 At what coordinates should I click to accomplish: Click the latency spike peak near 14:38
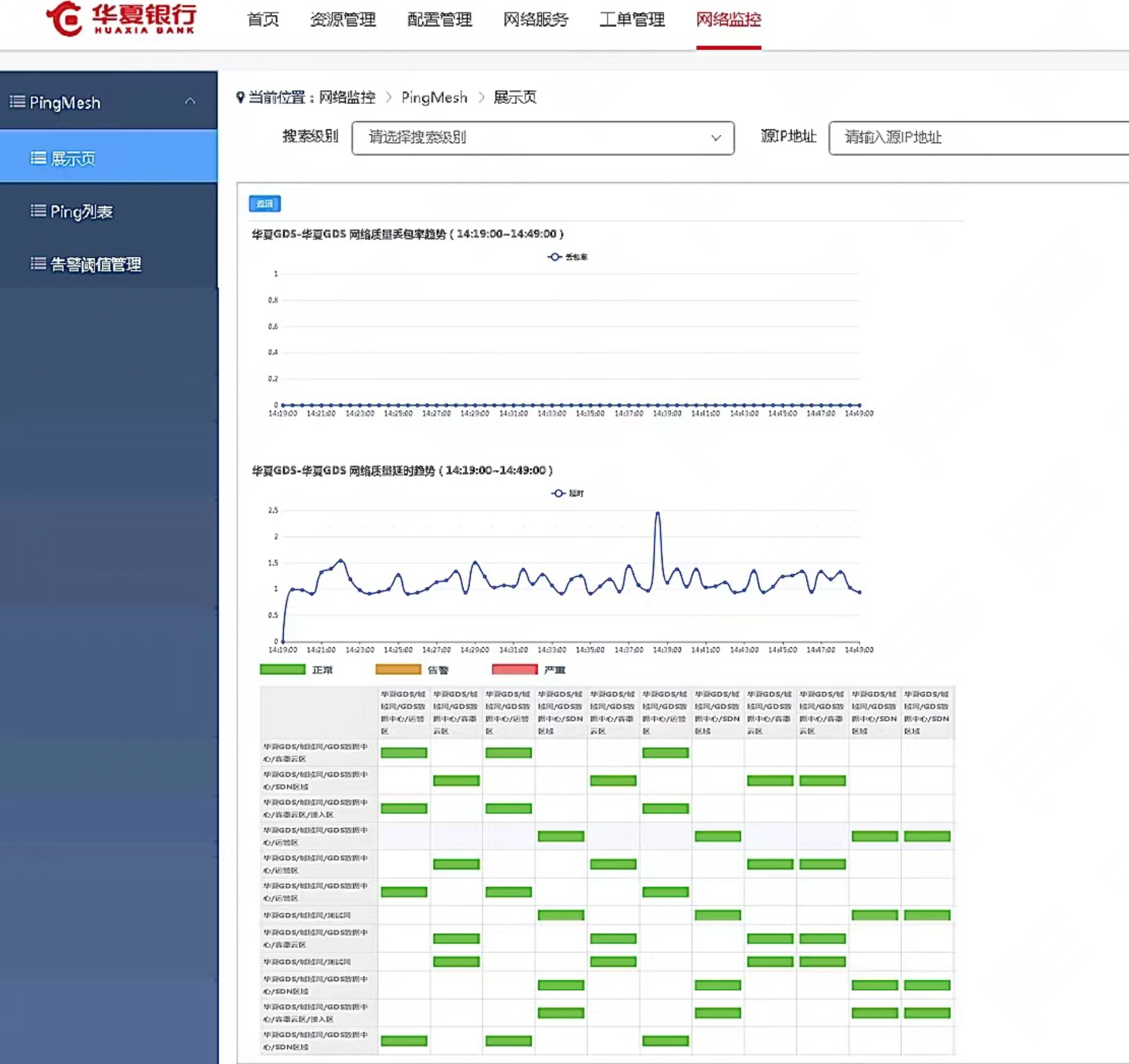tap(658, 513)
